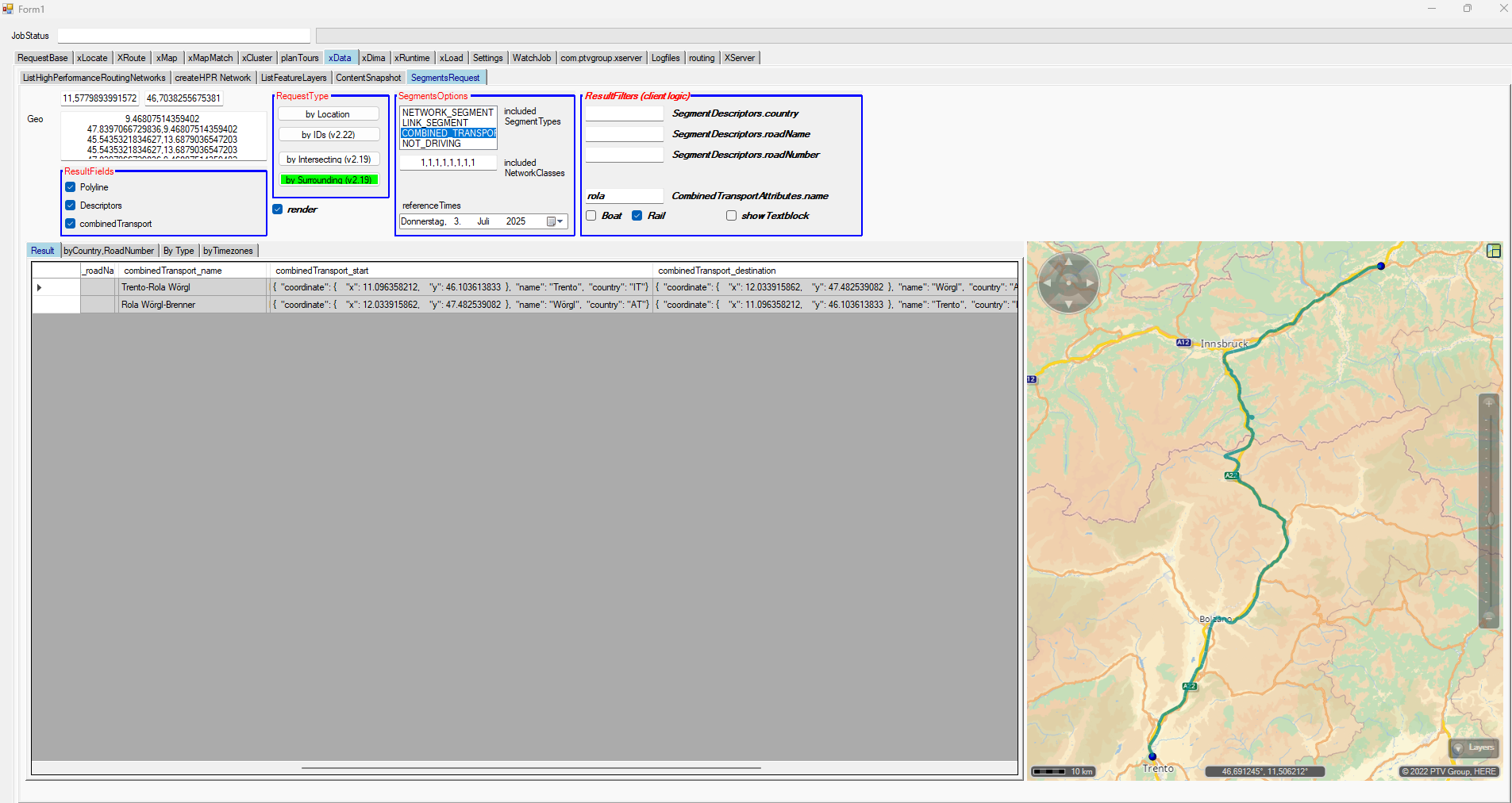The height and width of the screenshot is (803, 1512).
Task: Open the byCountry,RoadNumber result tab
Action: 109,251
